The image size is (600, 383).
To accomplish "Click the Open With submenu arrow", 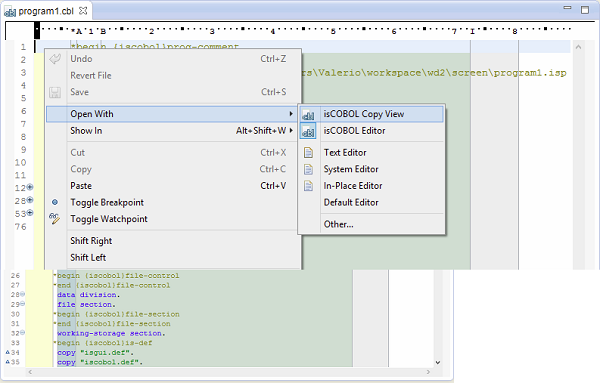I will point(291,114).
